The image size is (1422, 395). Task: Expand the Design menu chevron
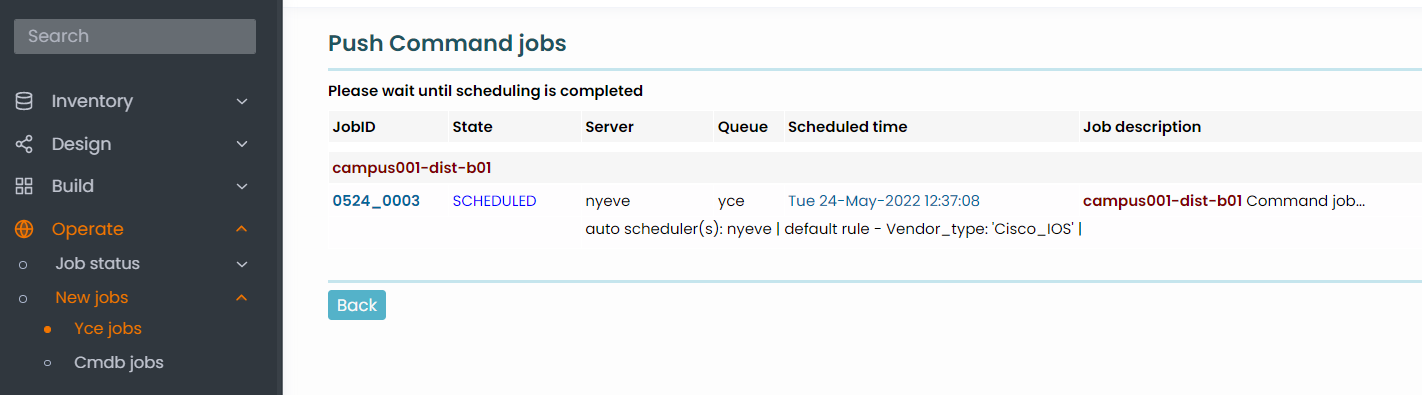241,144
